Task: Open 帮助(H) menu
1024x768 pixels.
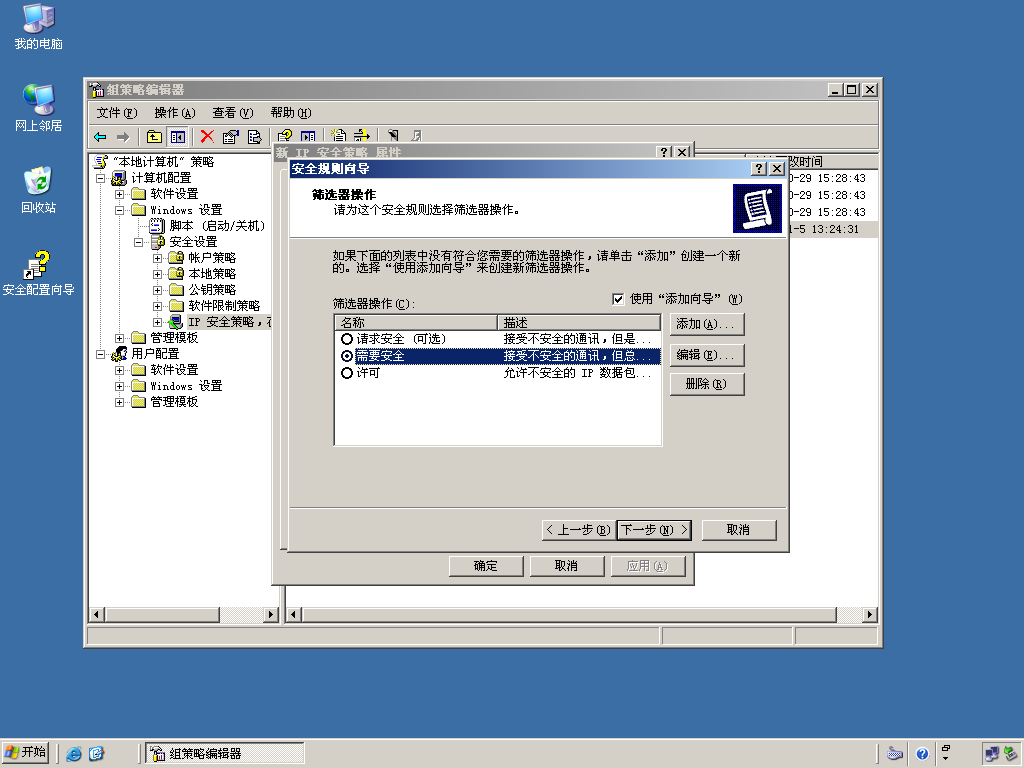Action: pos(291,113)
